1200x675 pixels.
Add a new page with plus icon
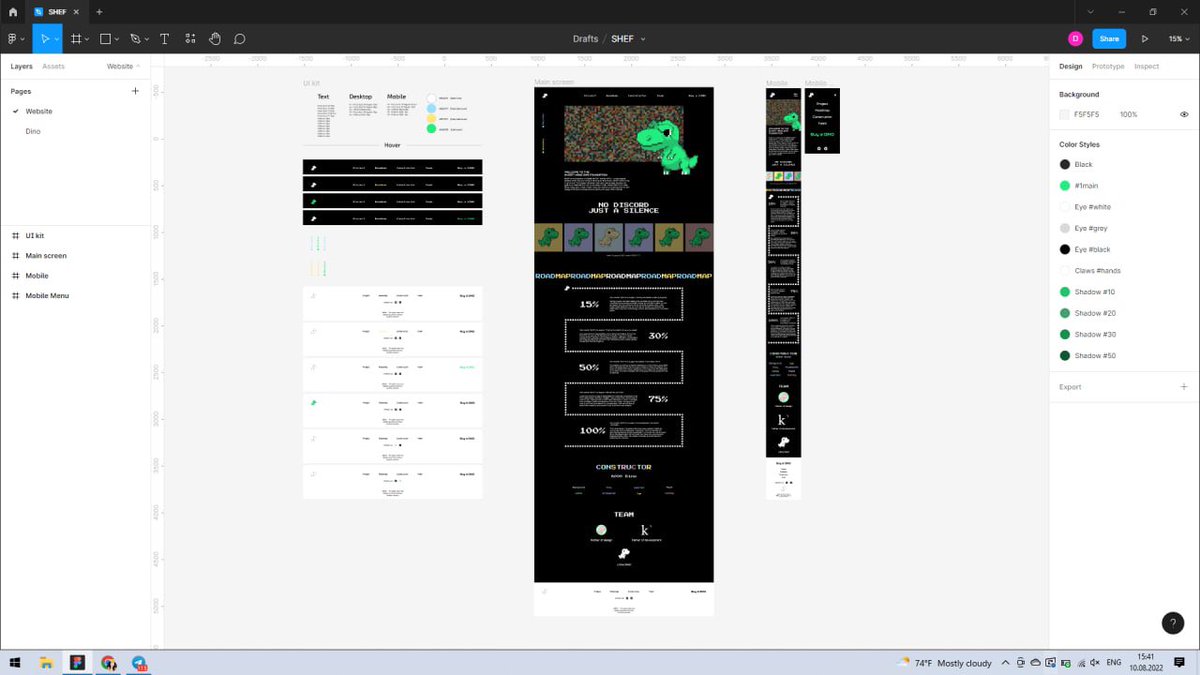point(136,91)
